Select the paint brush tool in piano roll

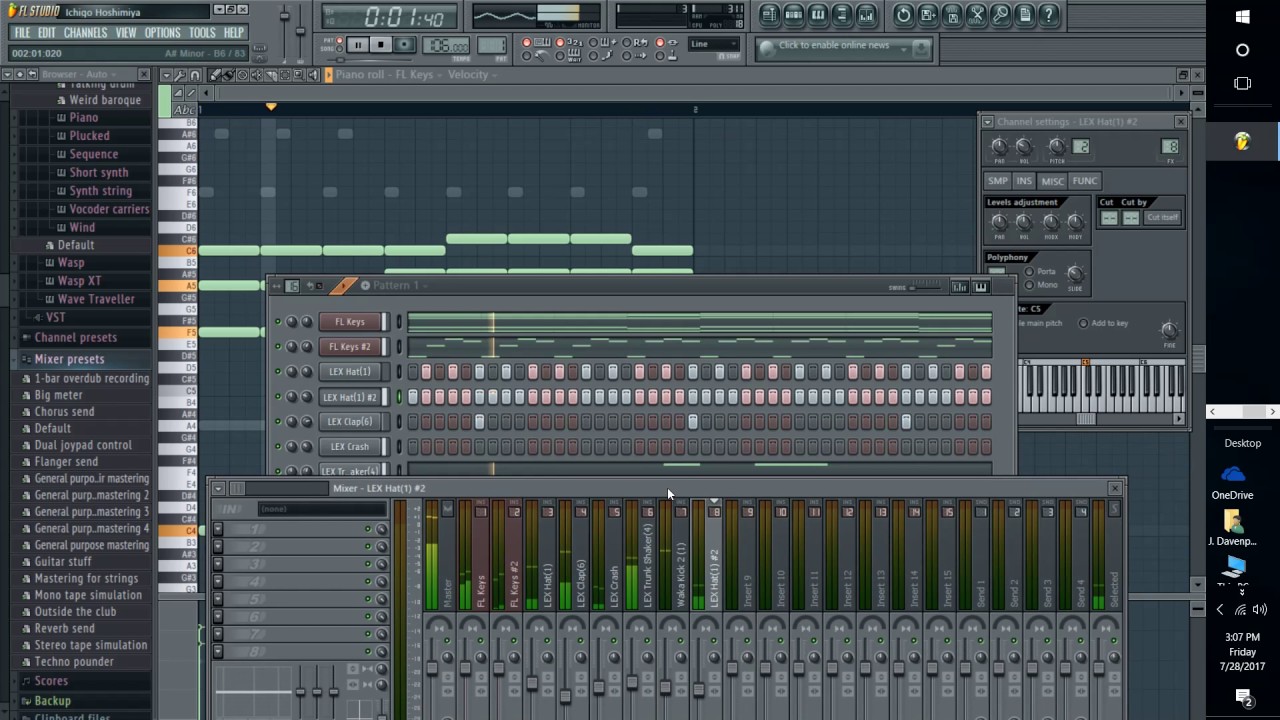(227, 75)
